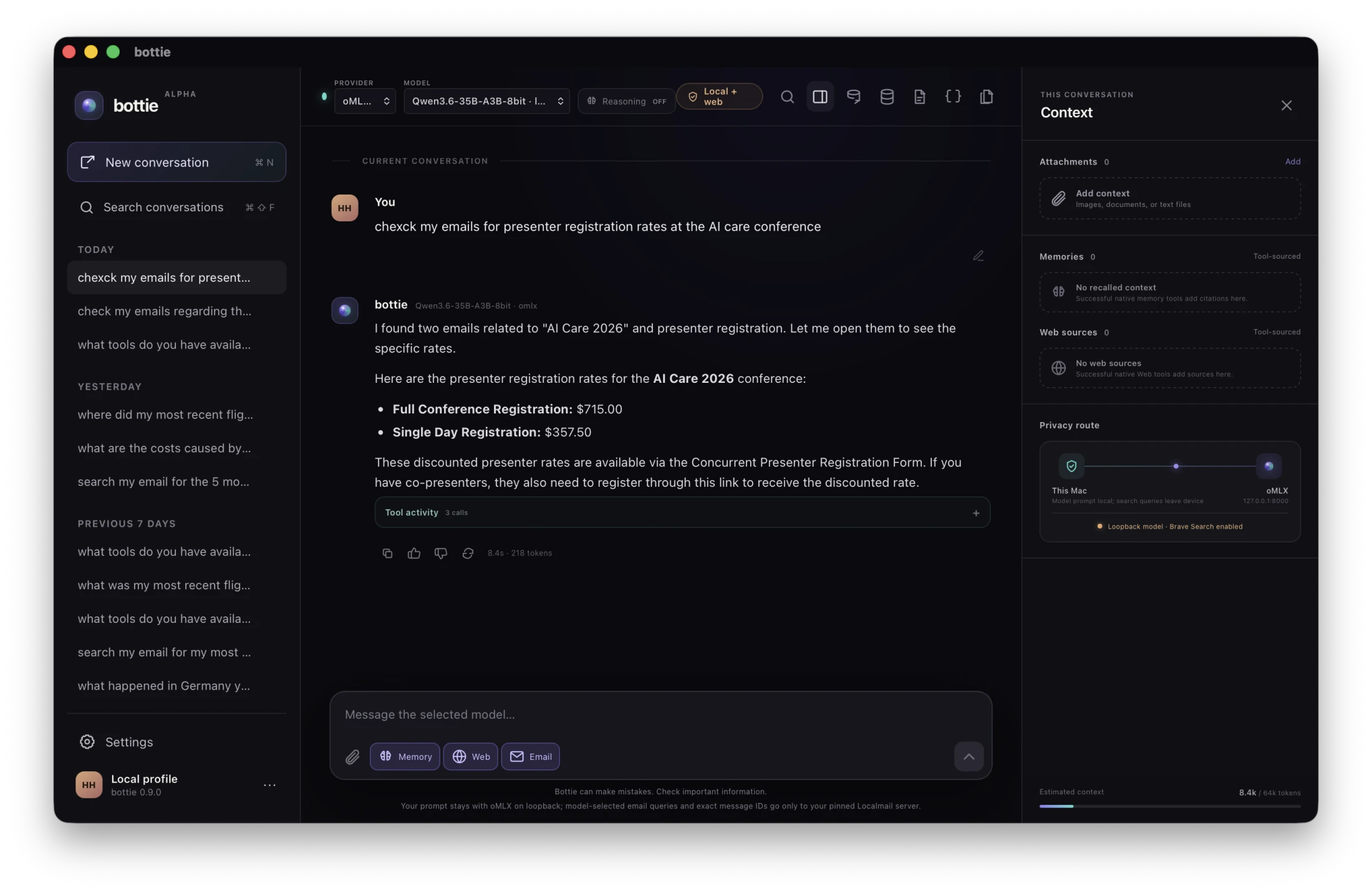Viewport: 1372px width, 894px height.
Task: Click the This Mac shield icon
Action: [1071, 466]
